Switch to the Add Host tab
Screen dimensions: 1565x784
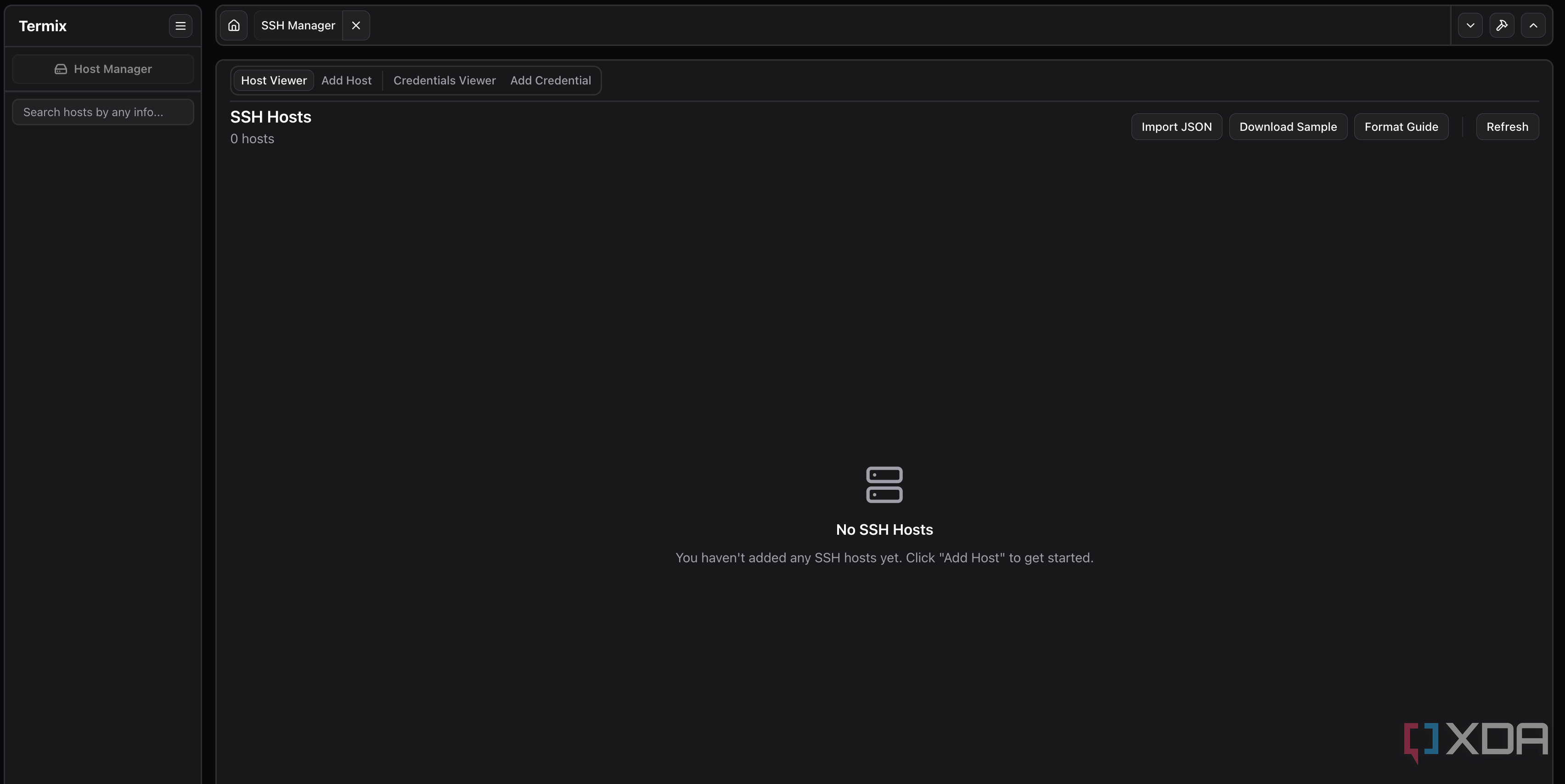[346, 81]
